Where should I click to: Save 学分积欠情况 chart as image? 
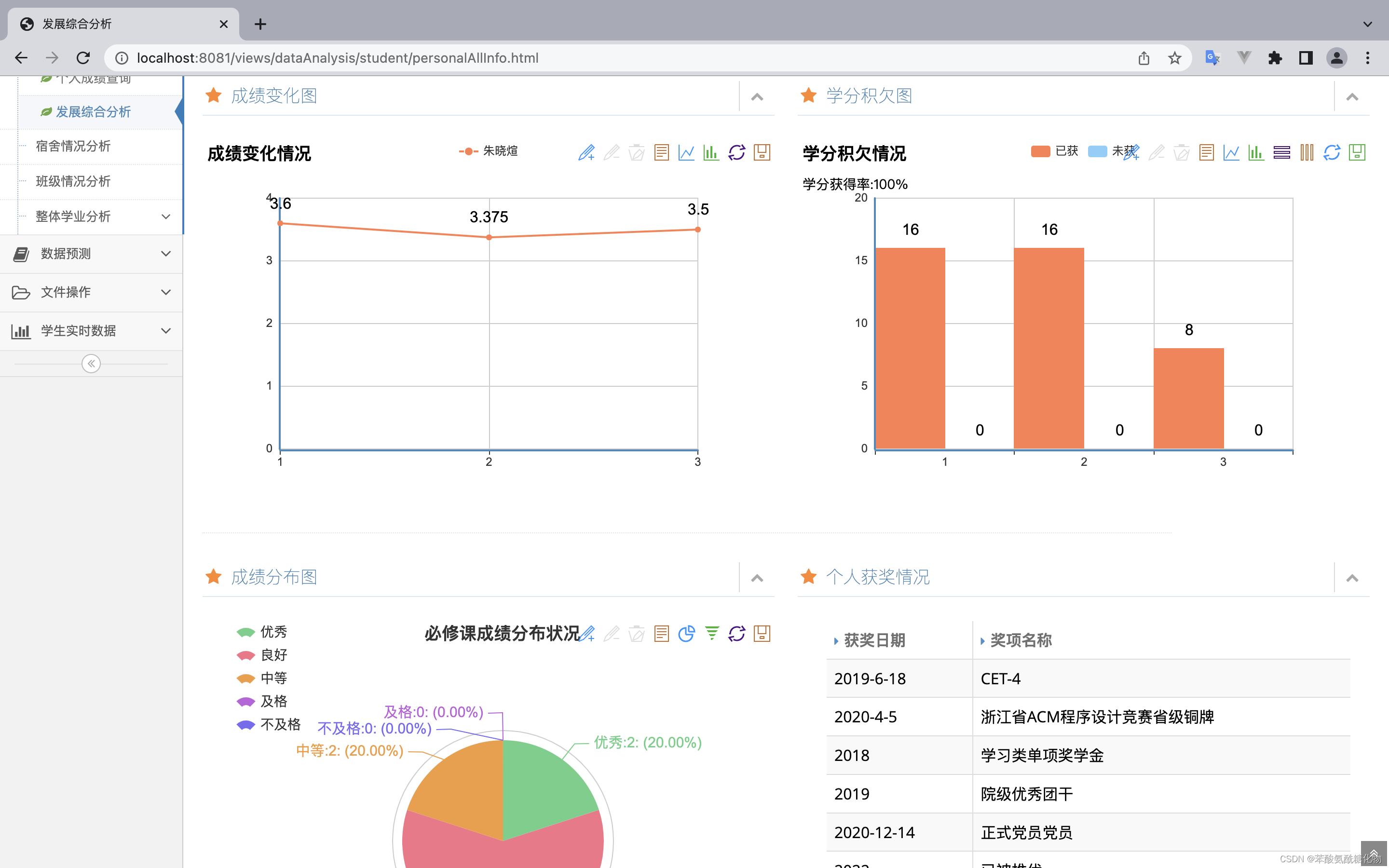pos(1357,153)
